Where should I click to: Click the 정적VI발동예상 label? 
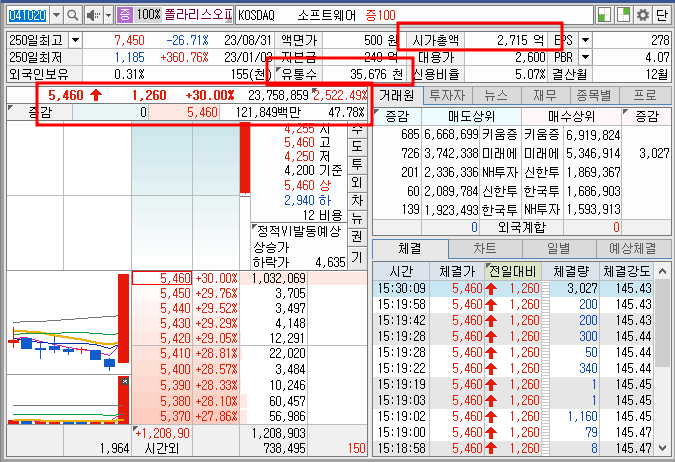pyautogui.click(x=299, y=232)
